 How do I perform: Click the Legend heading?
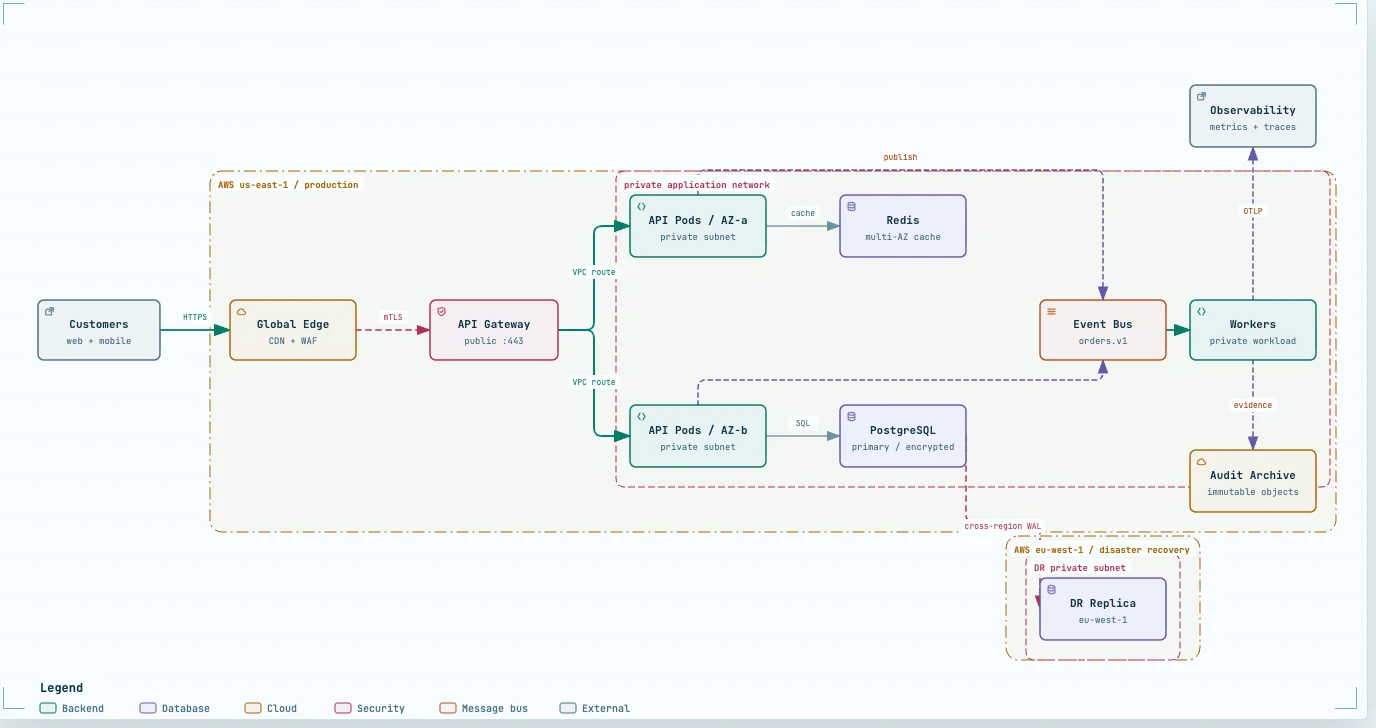coord(62,688)
